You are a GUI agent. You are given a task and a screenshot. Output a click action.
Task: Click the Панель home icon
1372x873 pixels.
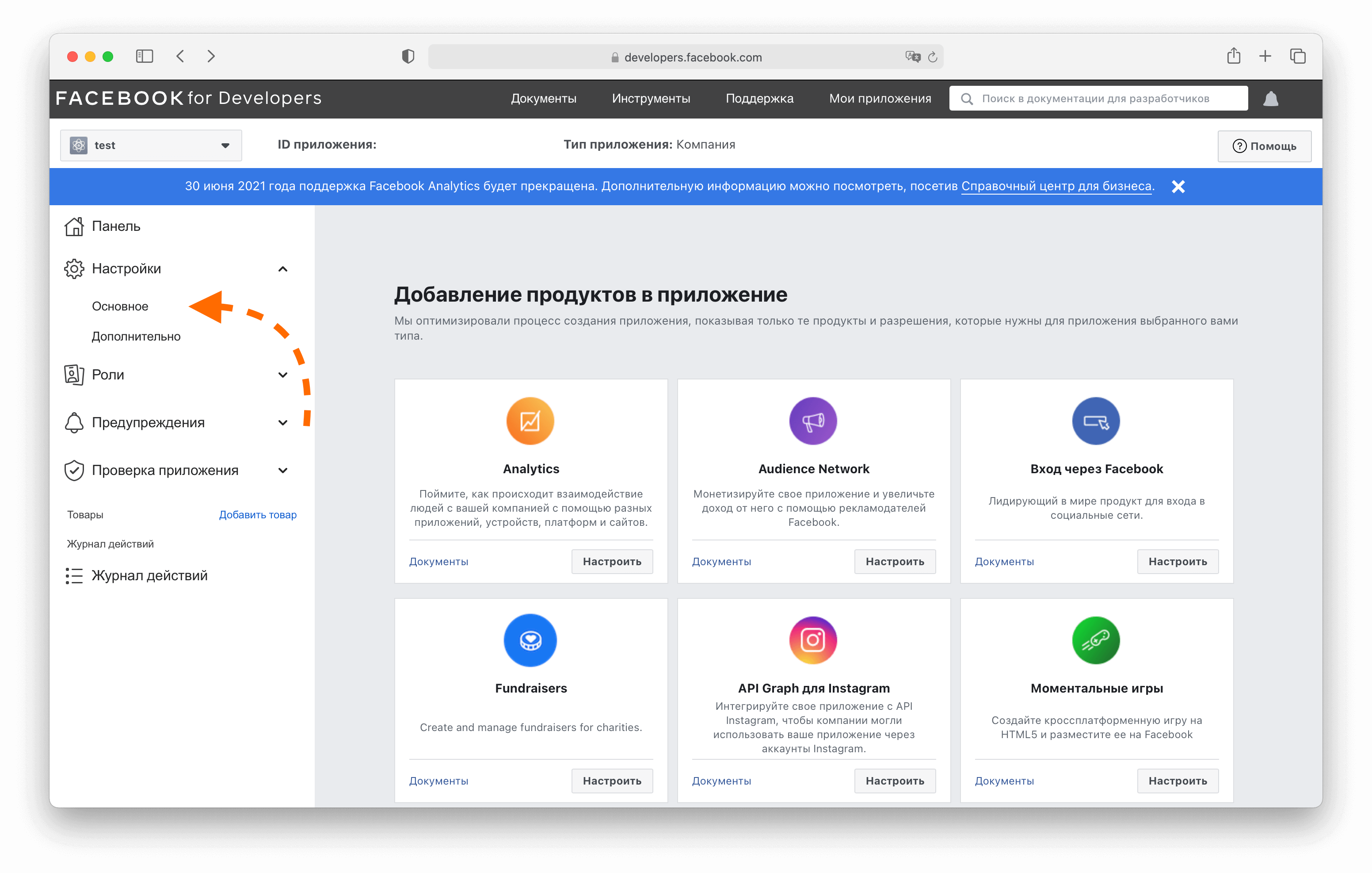tap(74, 226)
